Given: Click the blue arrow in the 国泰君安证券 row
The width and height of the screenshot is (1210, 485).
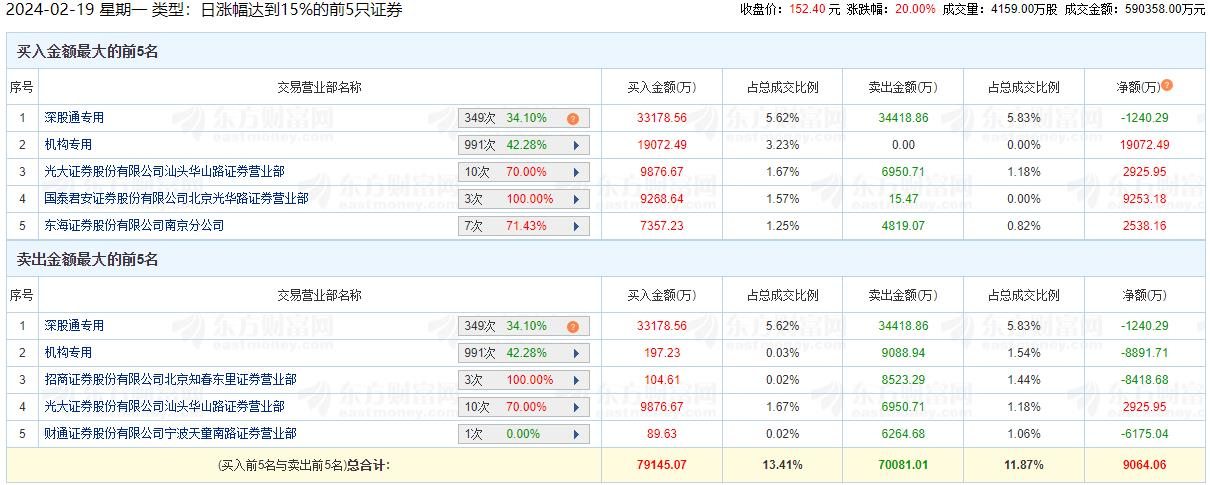Looking at the screenshot, I should tap(576, 199).
